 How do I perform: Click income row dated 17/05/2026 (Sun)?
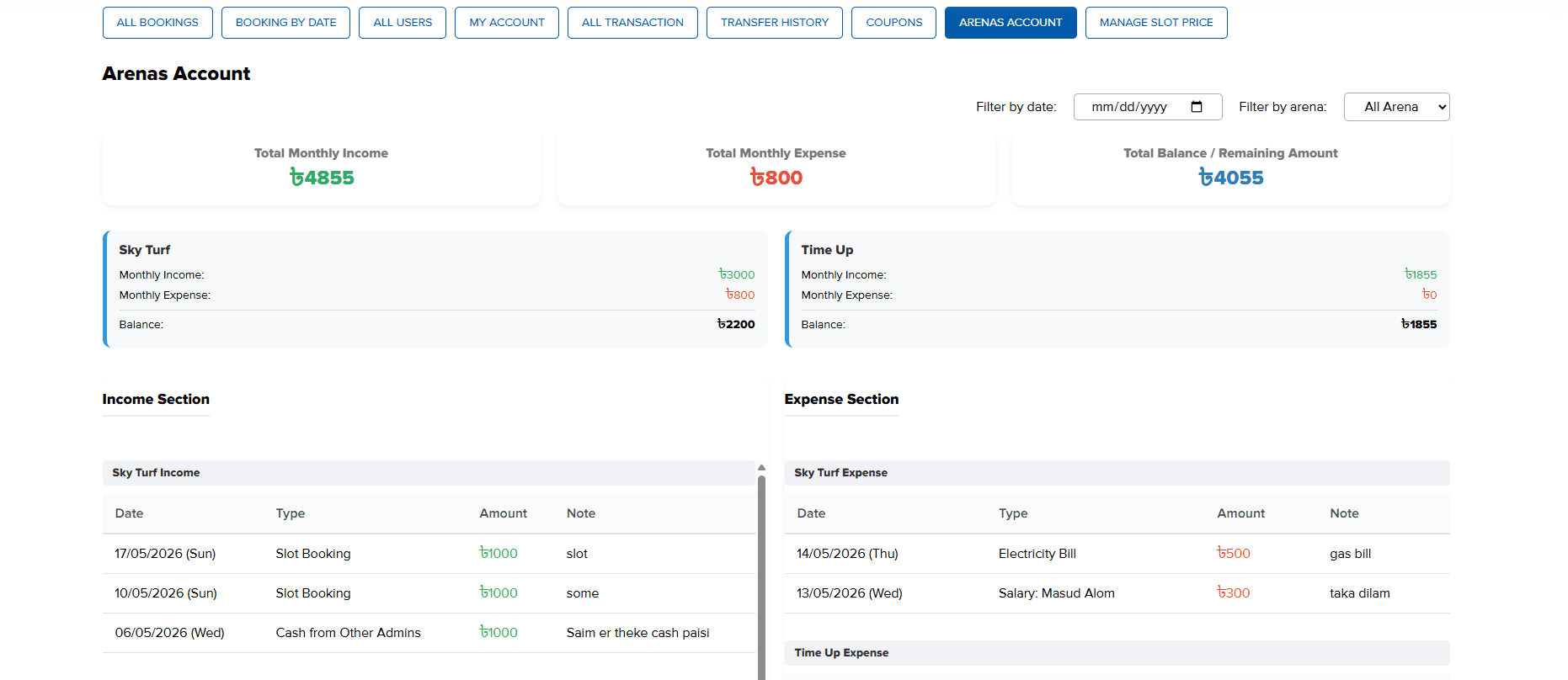tap(429, 554)
